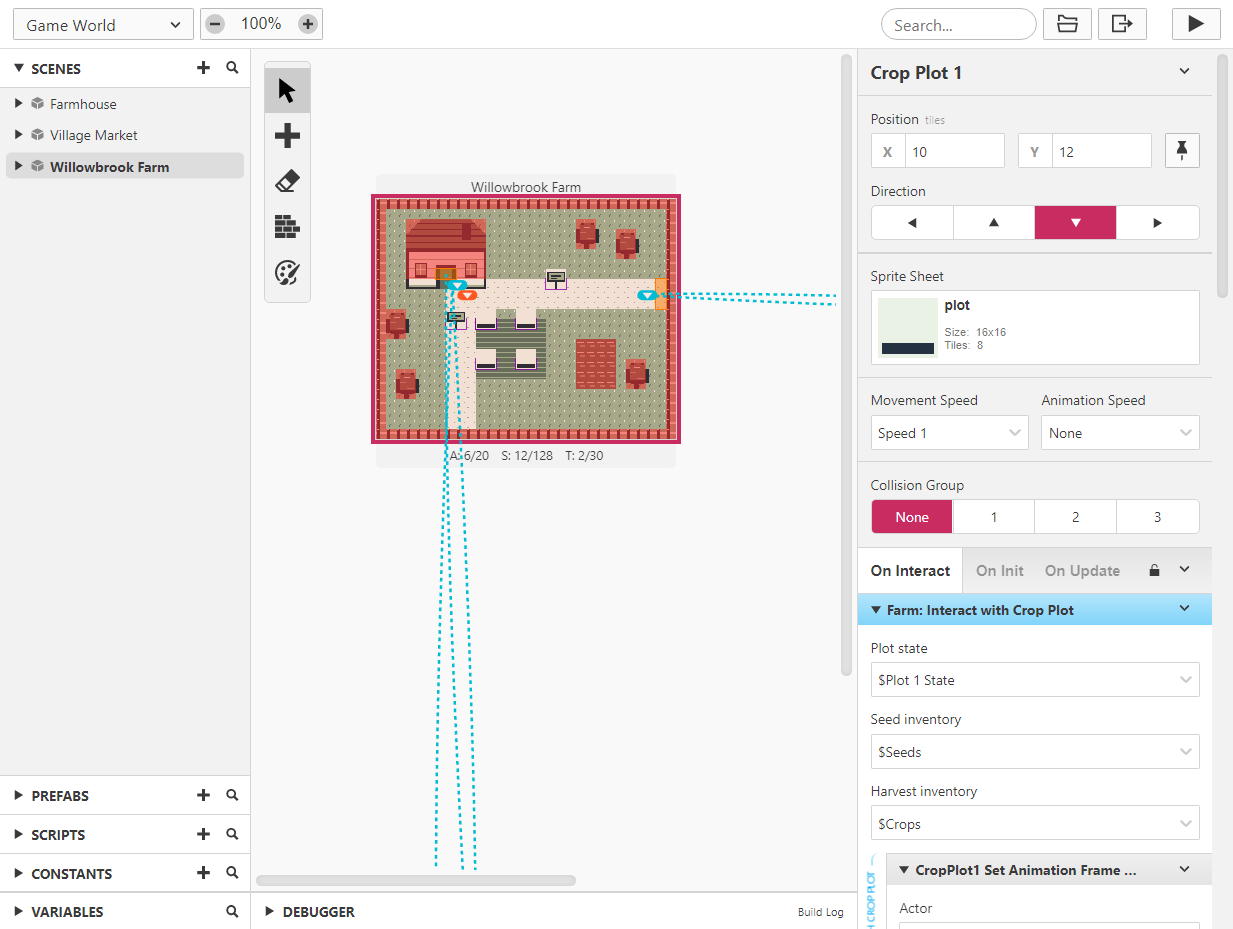1233x929 pixels.
Task: Search scripts magnifier icon
Action: [232, 834]
